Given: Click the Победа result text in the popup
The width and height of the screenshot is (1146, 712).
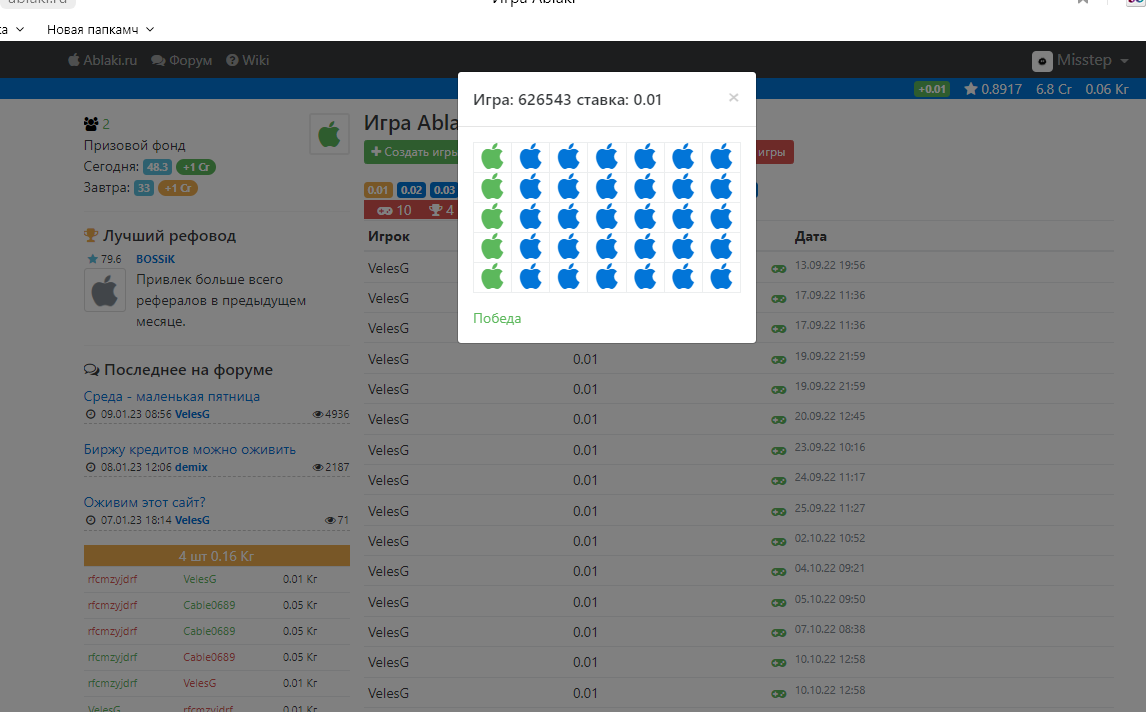Looking at the screenshot, I should point(497,318).
